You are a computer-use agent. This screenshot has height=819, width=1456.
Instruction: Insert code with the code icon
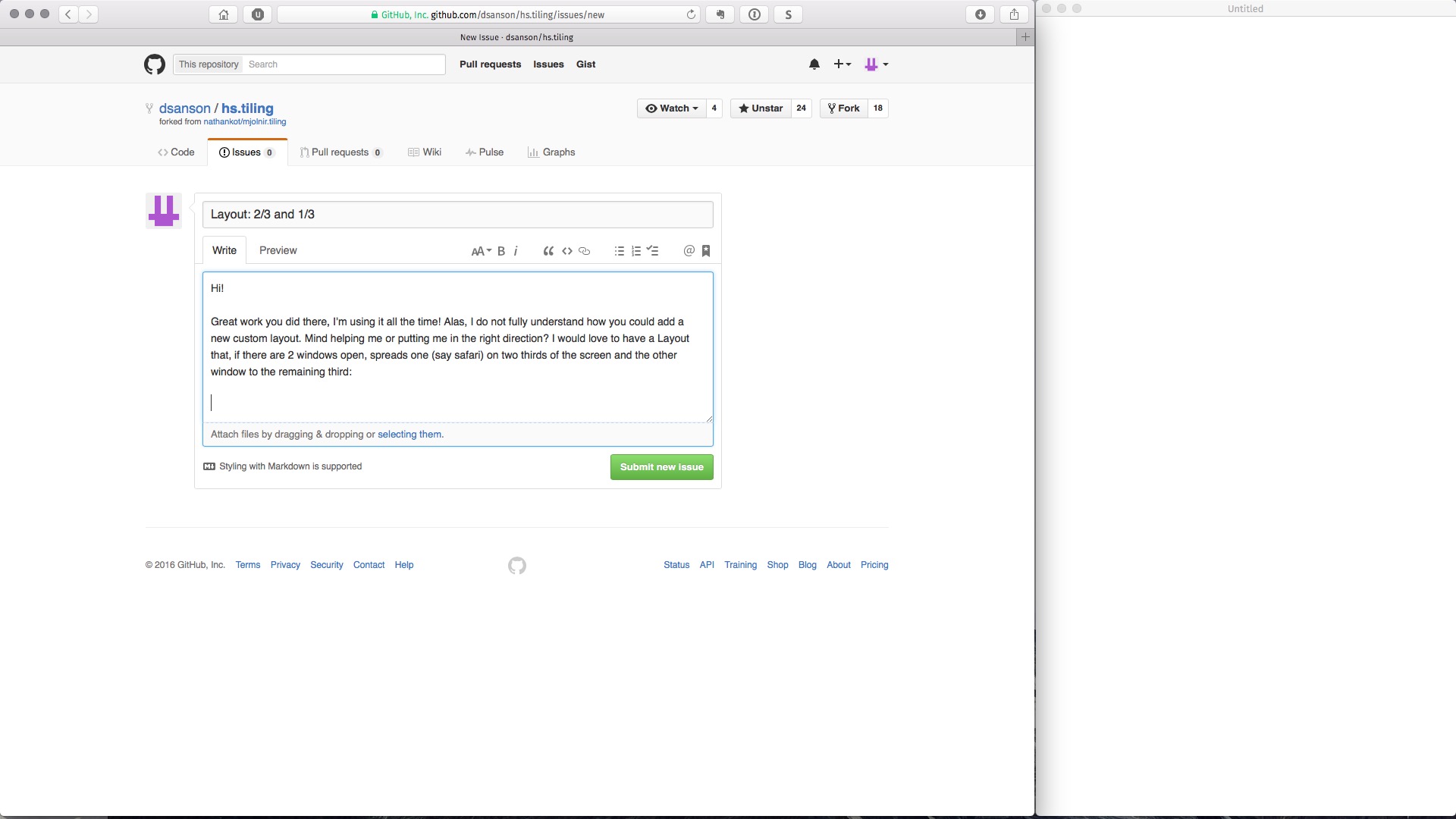click(x=566, y=251)
